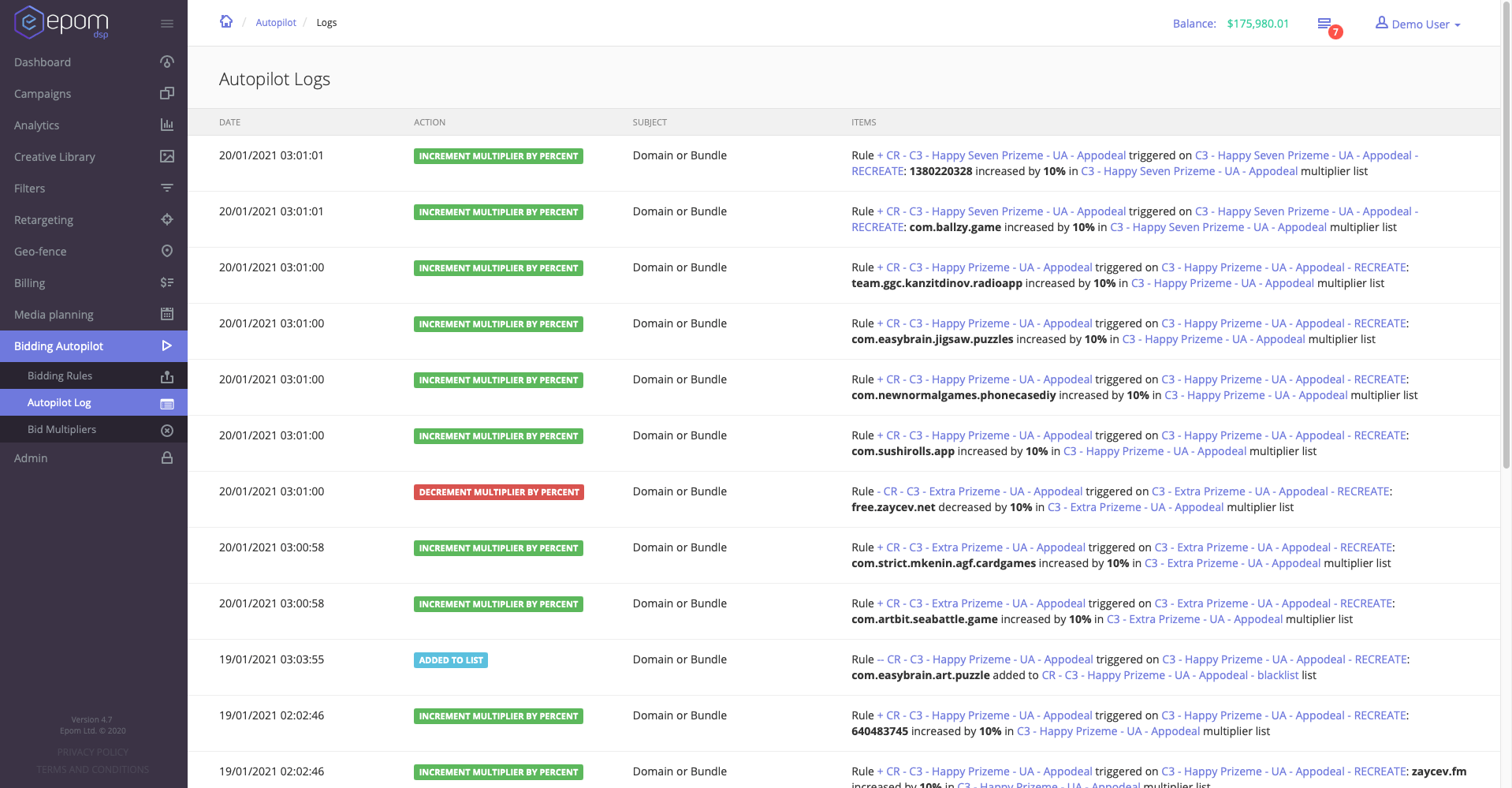Click the Autopilot breadcrumb link

click(x=276, y=23)
